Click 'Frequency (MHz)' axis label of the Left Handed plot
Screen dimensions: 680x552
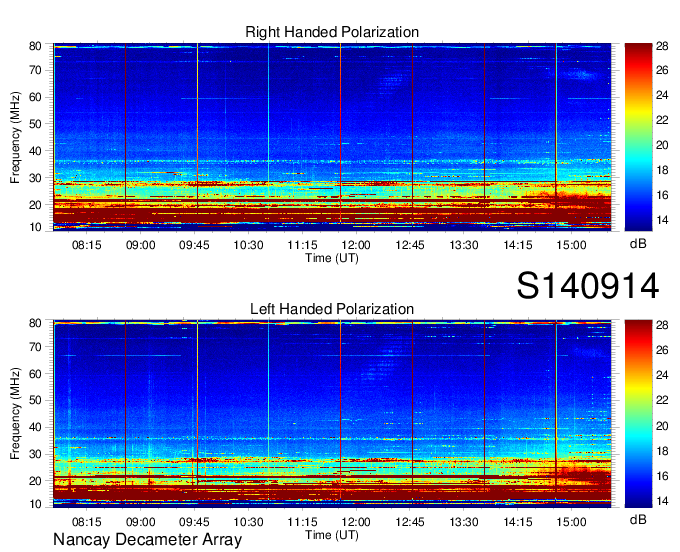pyautogui.click(x=15, y=414)
